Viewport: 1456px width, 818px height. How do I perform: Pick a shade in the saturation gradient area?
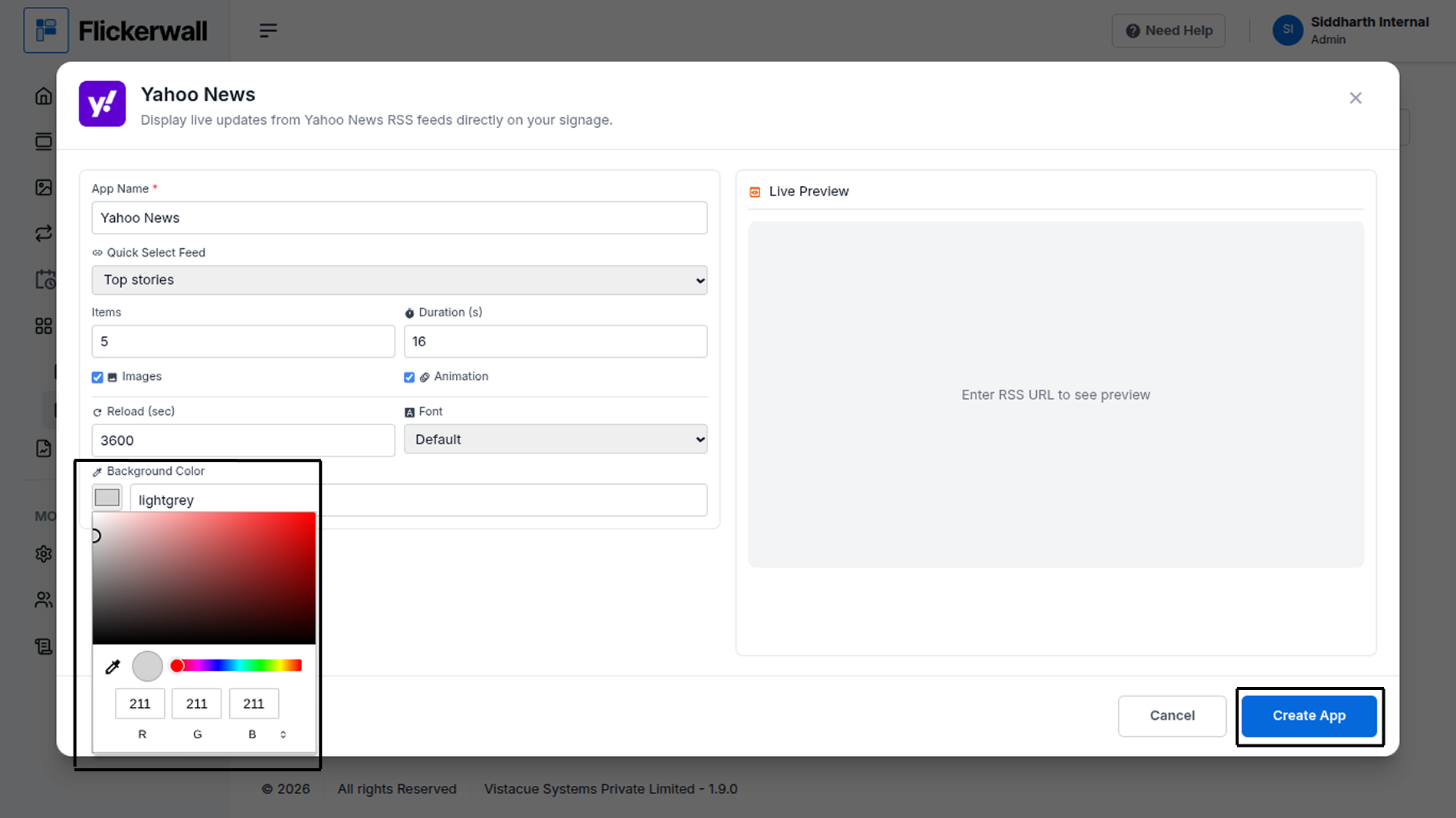click(204, 578)
